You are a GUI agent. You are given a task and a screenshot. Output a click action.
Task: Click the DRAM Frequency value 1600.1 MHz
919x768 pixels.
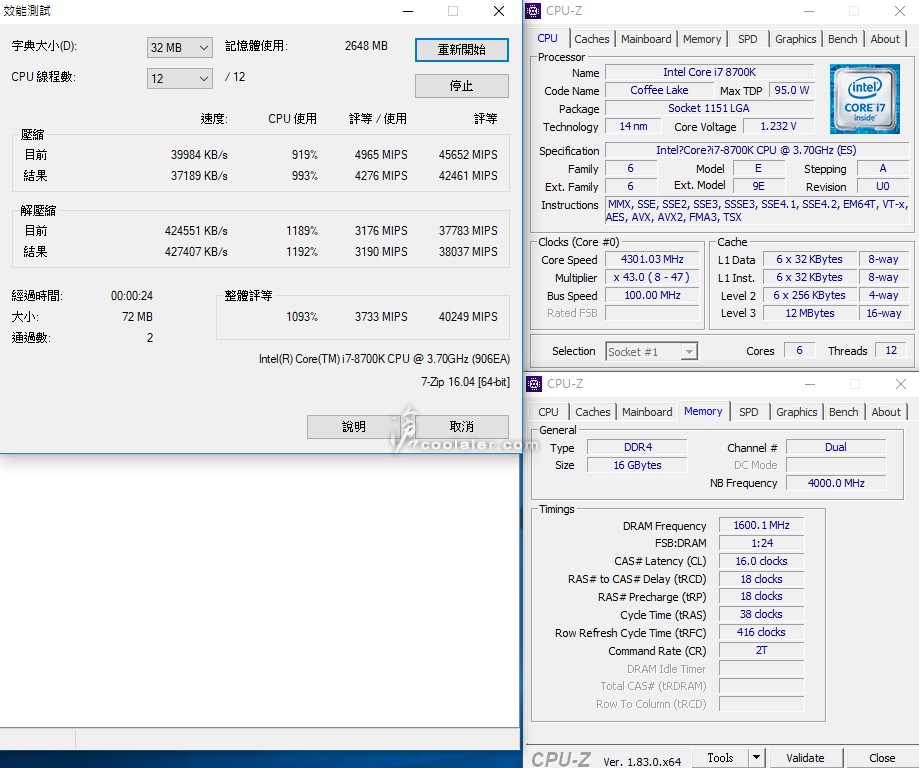[x=761, y=525]
